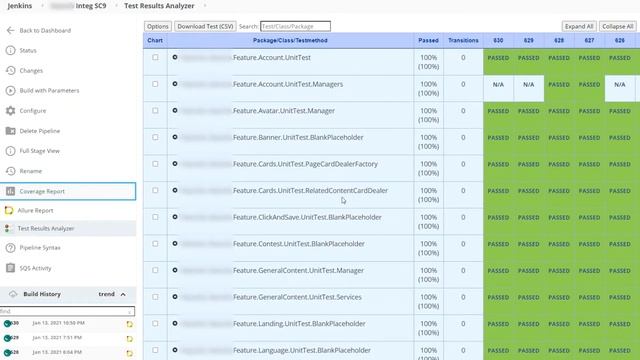Open the Allure badge for build 630
Viewport: 640px width, 360px height.
point(129,324)
